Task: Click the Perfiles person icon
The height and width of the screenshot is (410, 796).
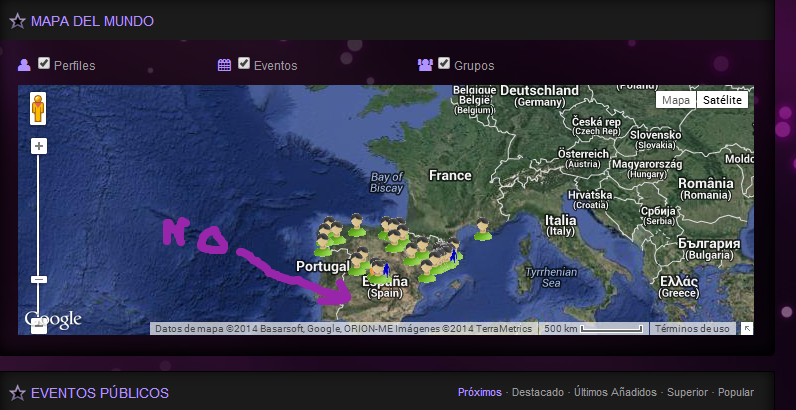Action: pyautogui.click(x=25, y=65)
